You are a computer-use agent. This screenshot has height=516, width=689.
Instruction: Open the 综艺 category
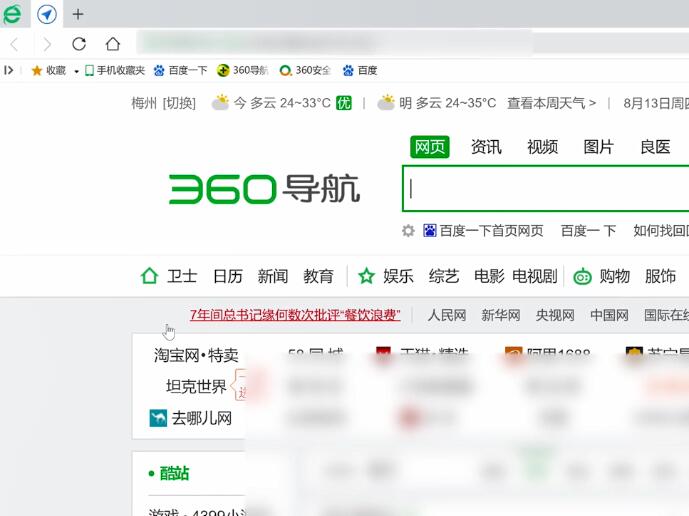(444, 276)
